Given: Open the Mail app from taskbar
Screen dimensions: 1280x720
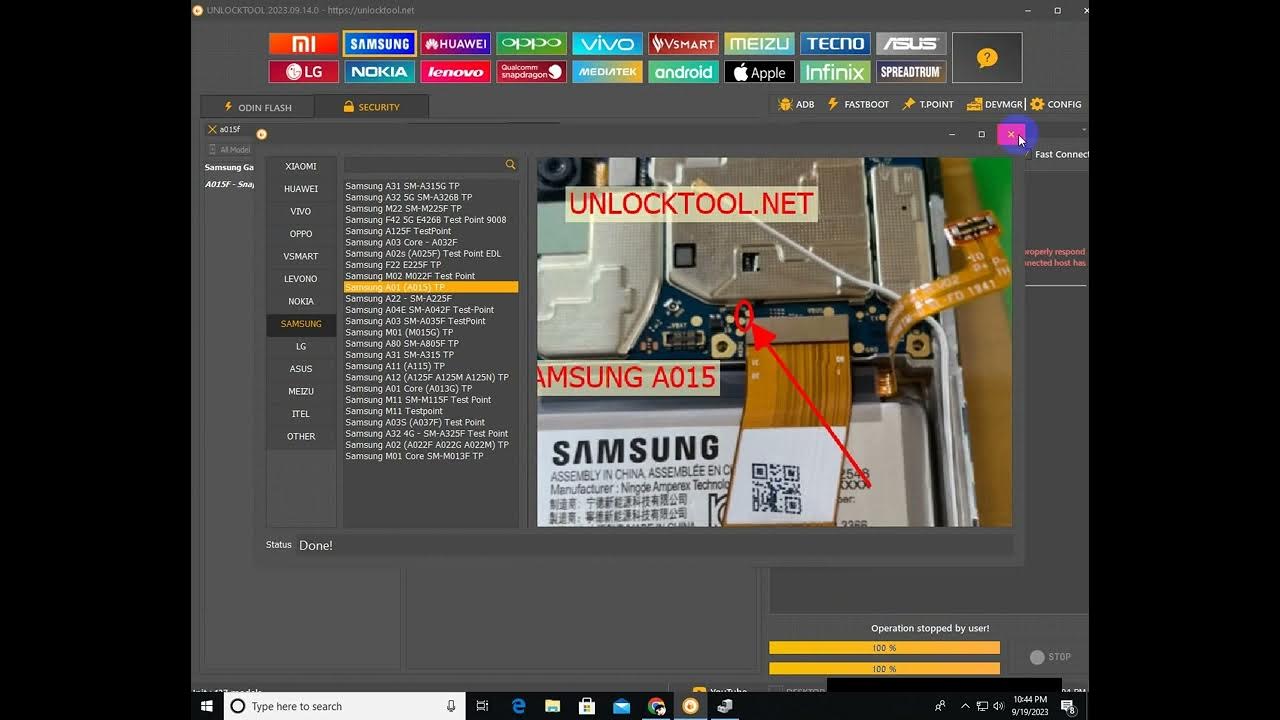Looking at the screenshot, I should click(621, 706).
